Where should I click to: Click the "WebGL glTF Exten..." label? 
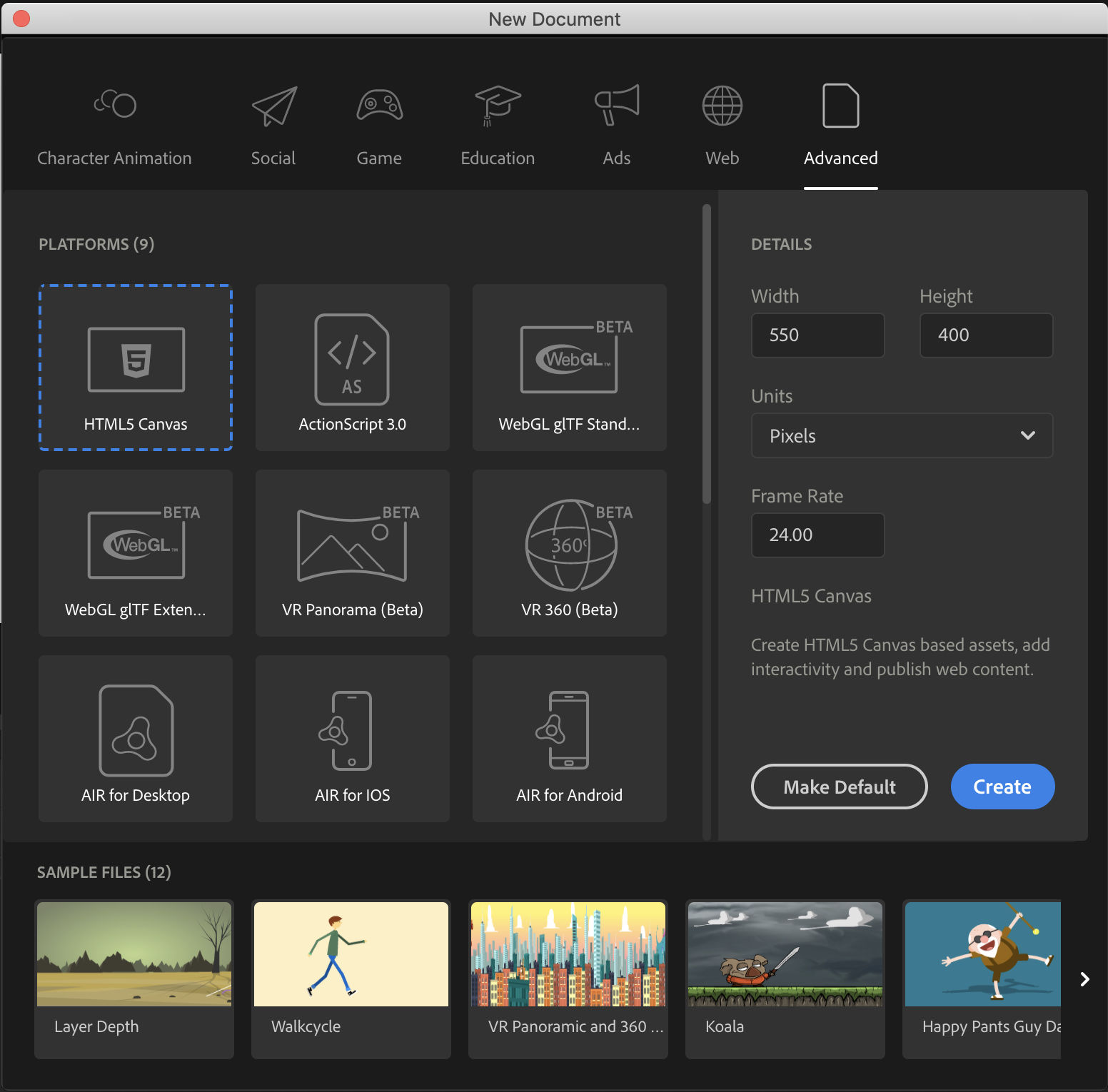click(x=136, y=610)
